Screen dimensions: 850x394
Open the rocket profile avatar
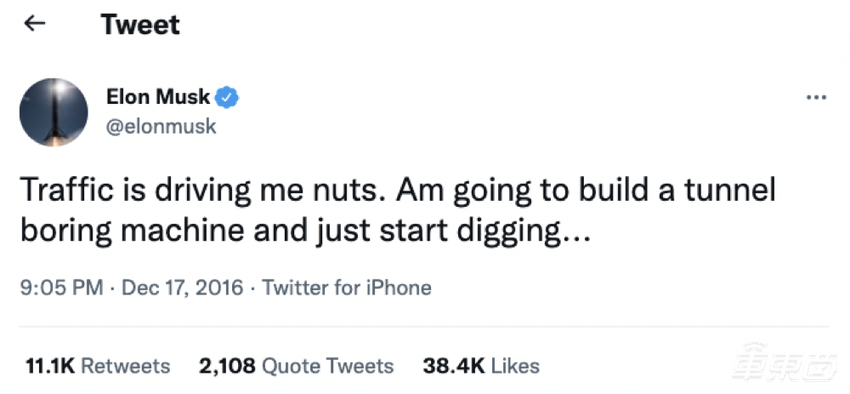(53, 112)
